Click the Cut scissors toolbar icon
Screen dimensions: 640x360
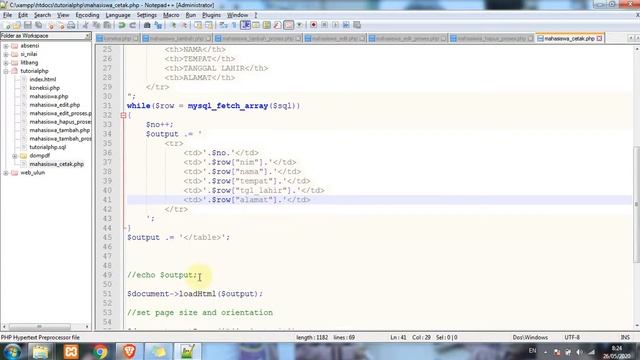[x=86, y=25]
